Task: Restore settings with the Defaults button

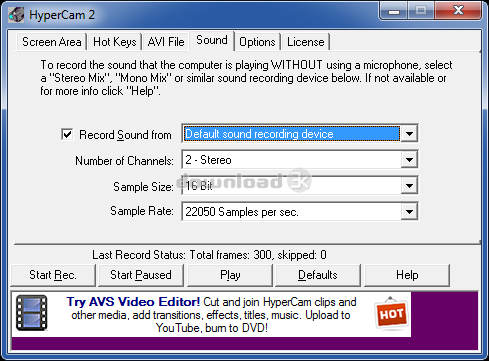Action: [318, 275]
